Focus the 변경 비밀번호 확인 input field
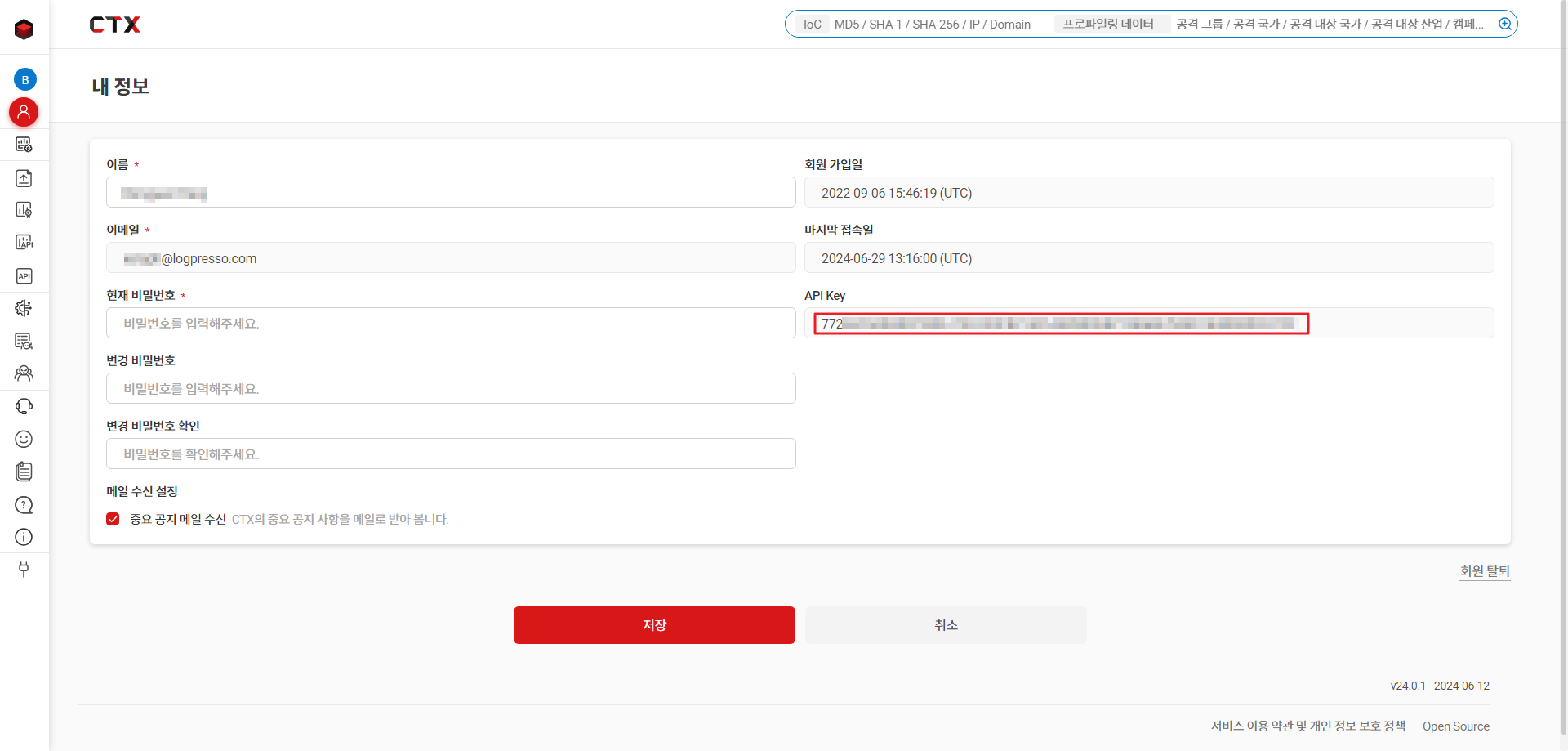Image resolution: width=1568 pixels, height=751 pixels. pos(451,454)
